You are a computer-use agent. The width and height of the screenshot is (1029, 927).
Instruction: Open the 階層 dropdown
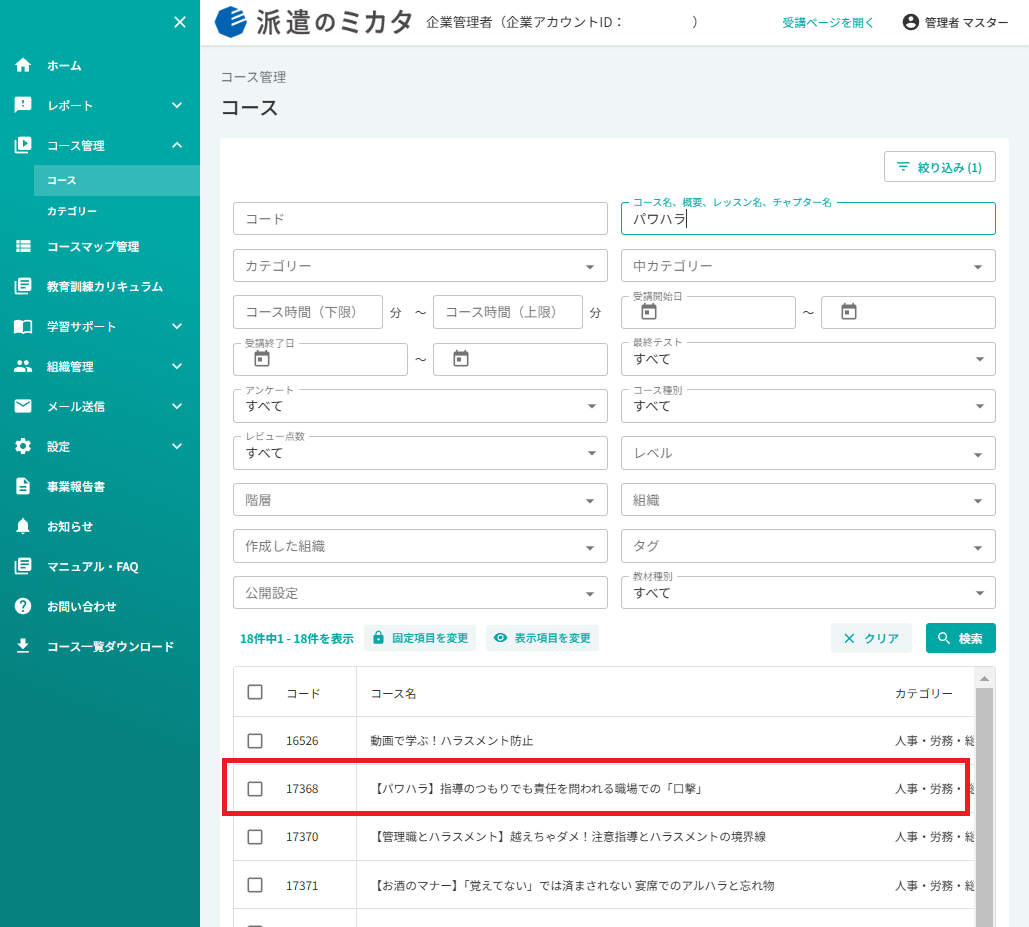click(x=420, y=500)
